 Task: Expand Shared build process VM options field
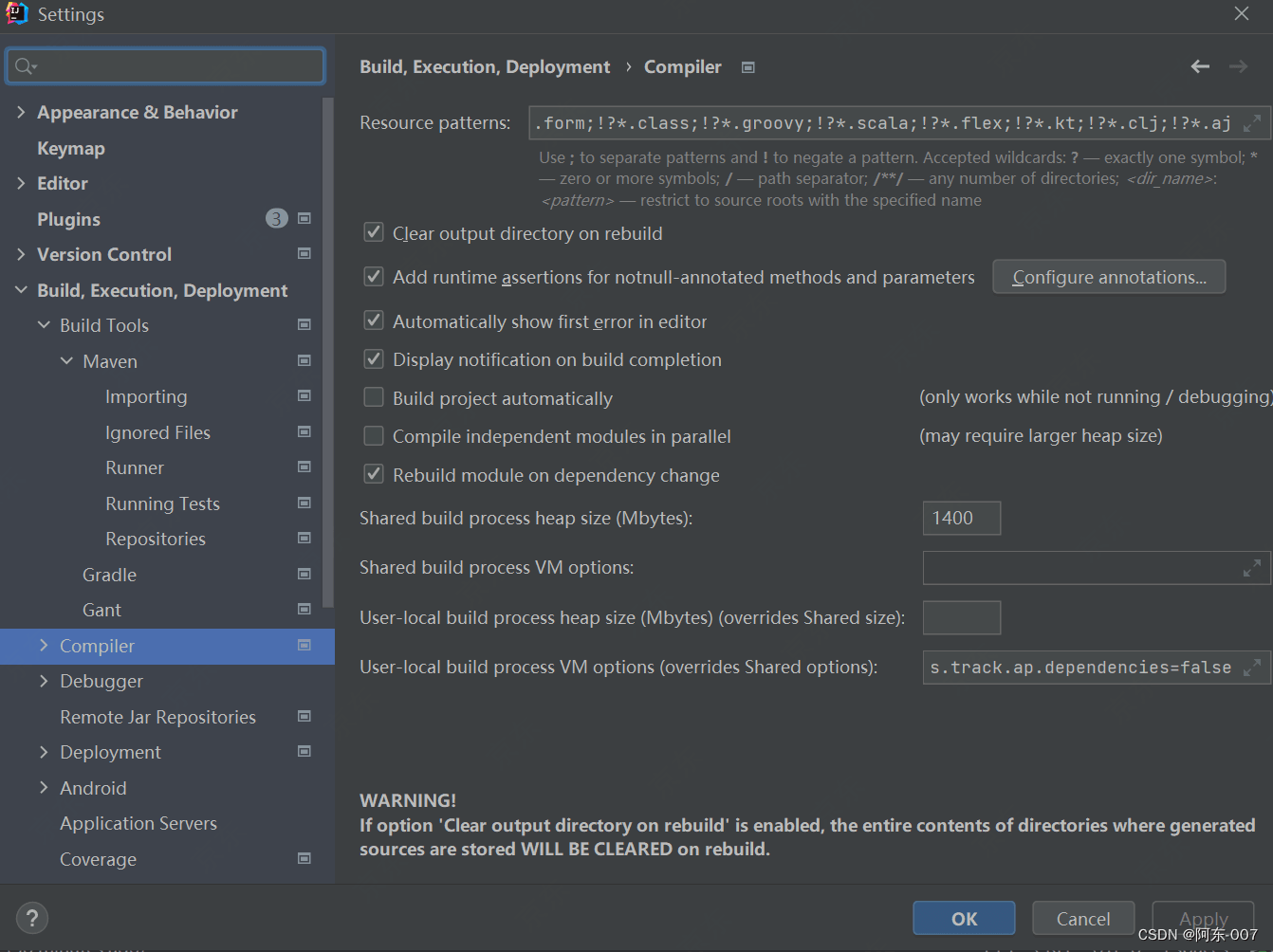click(x=1252, y=568)
